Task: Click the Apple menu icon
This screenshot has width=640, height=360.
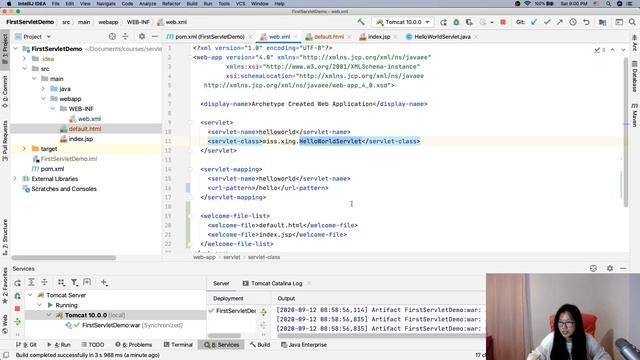Action: [9, 4]
